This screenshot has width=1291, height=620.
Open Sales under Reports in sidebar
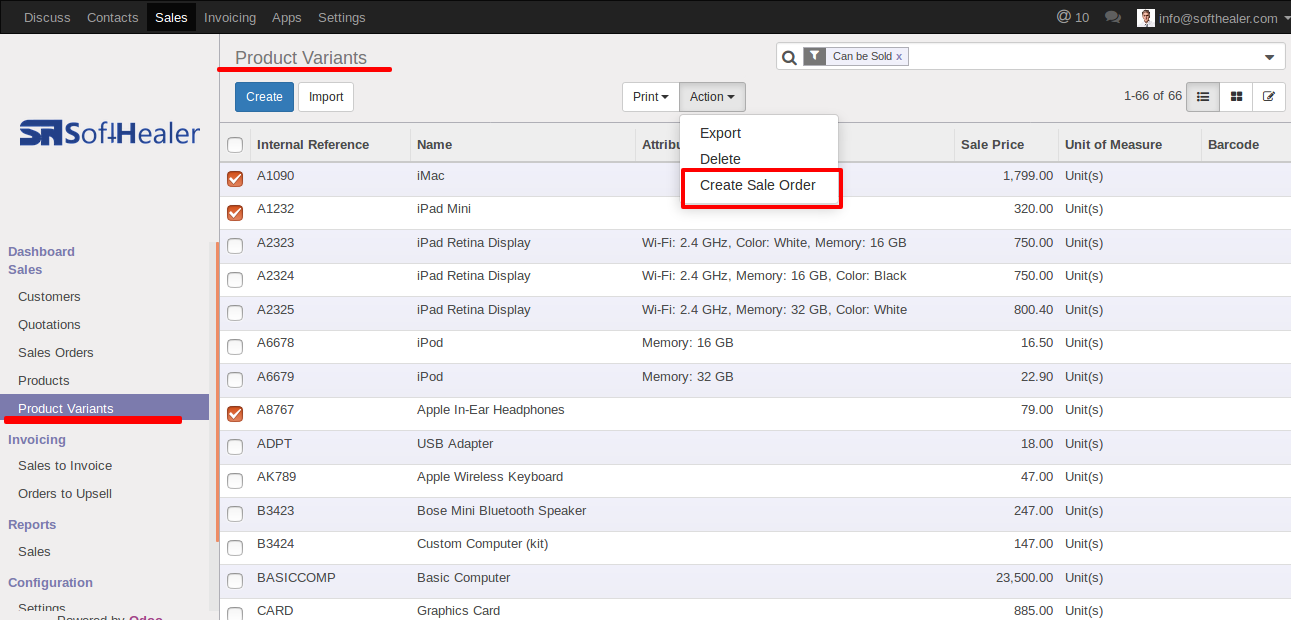pos(34,552)
